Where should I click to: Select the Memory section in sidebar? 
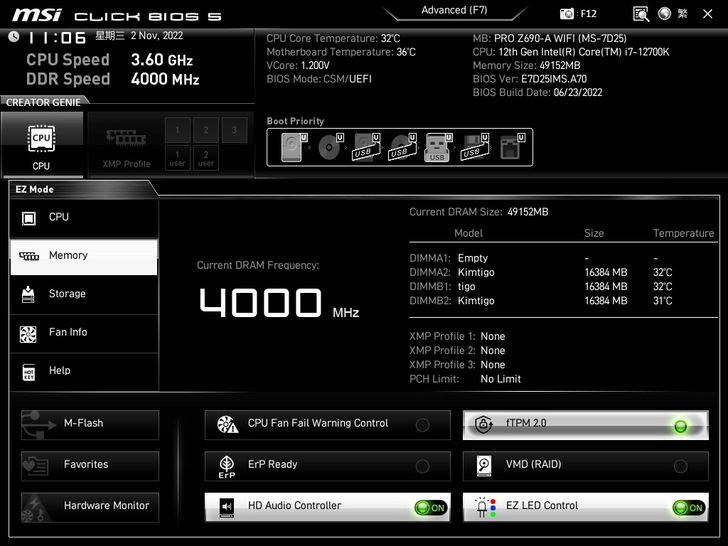pos(84,256)
